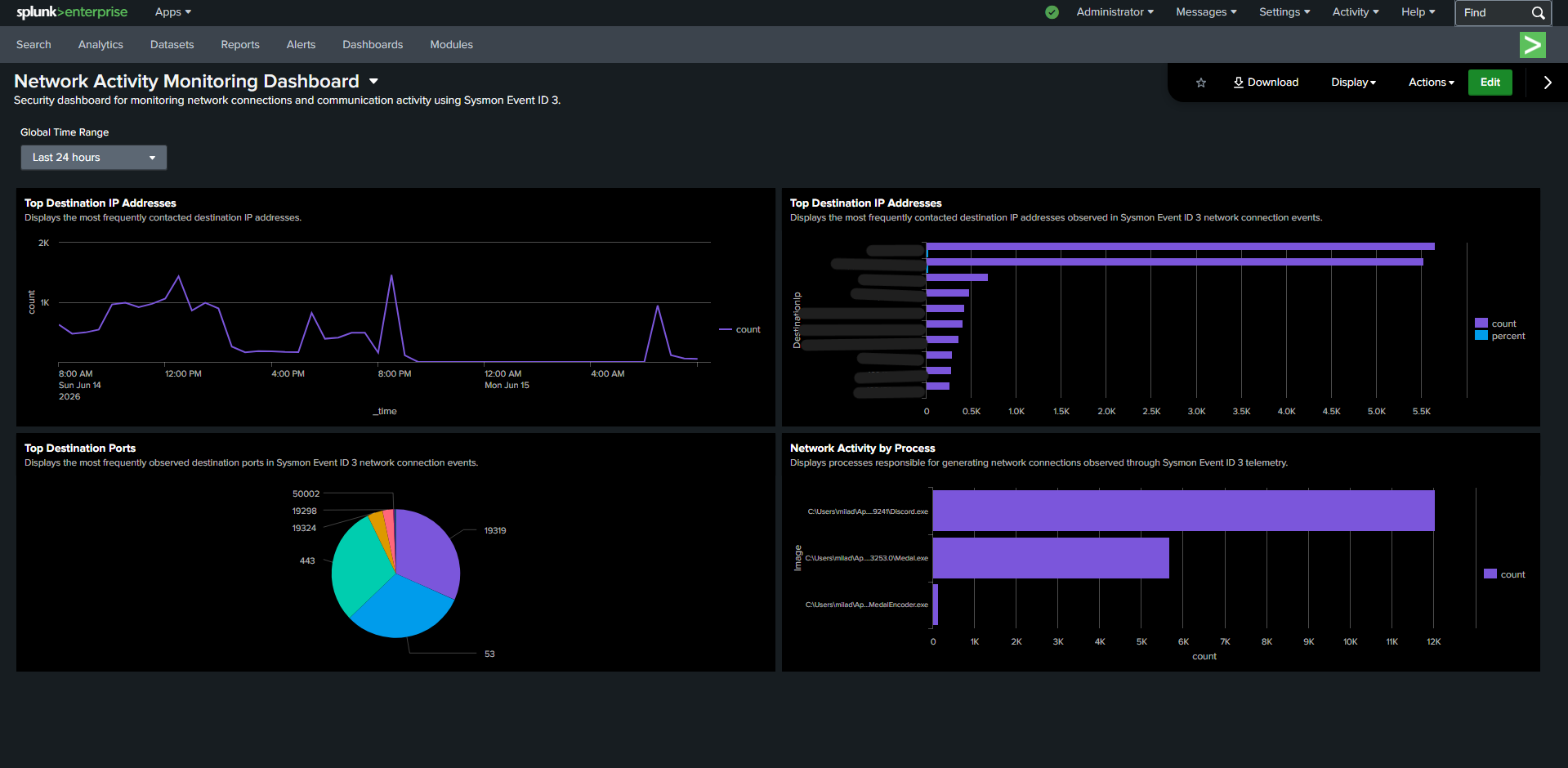
Task: Click the MedalEncoder.exe bar label
Action: click(x=867, y=605)
